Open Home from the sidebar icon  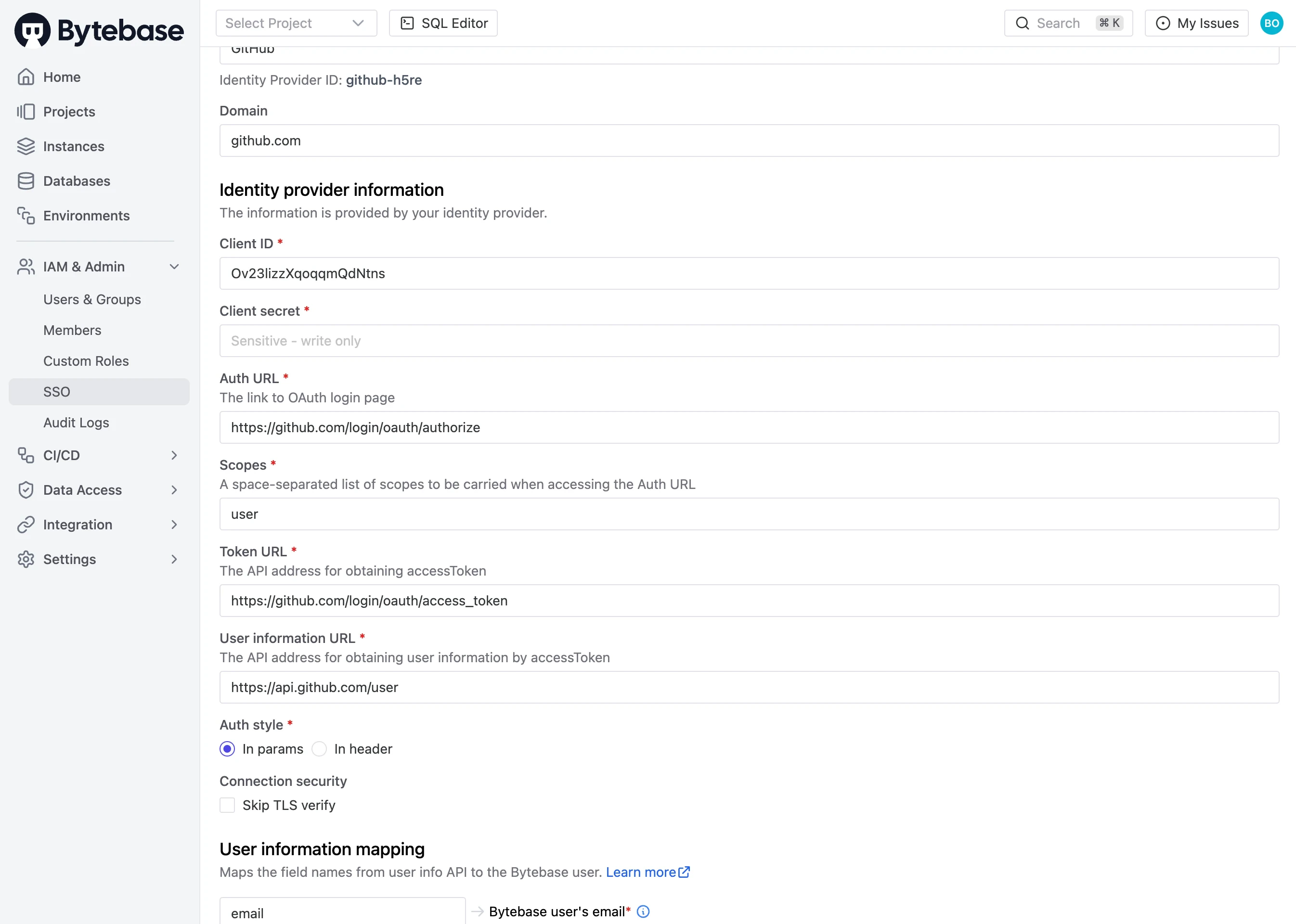(x=26, y=77)
